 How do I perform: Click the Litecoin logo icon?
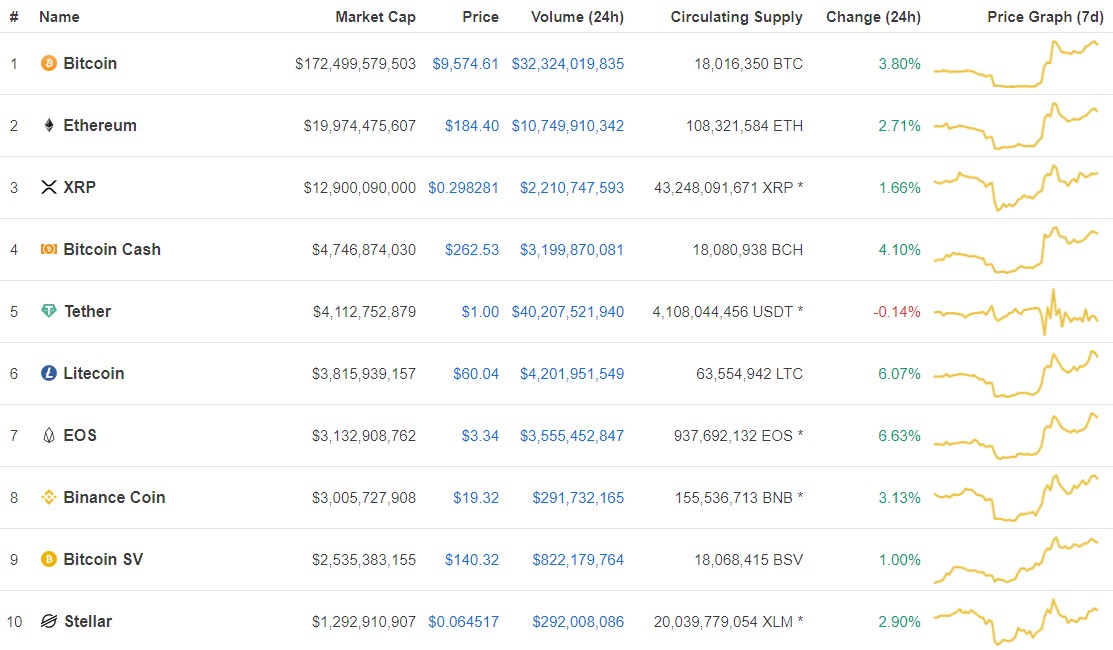coord(48,373)
